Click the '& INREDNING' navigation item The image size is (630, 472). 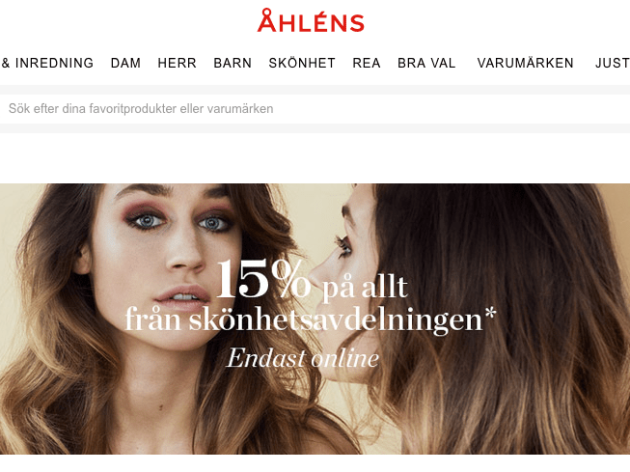(47, 63)
